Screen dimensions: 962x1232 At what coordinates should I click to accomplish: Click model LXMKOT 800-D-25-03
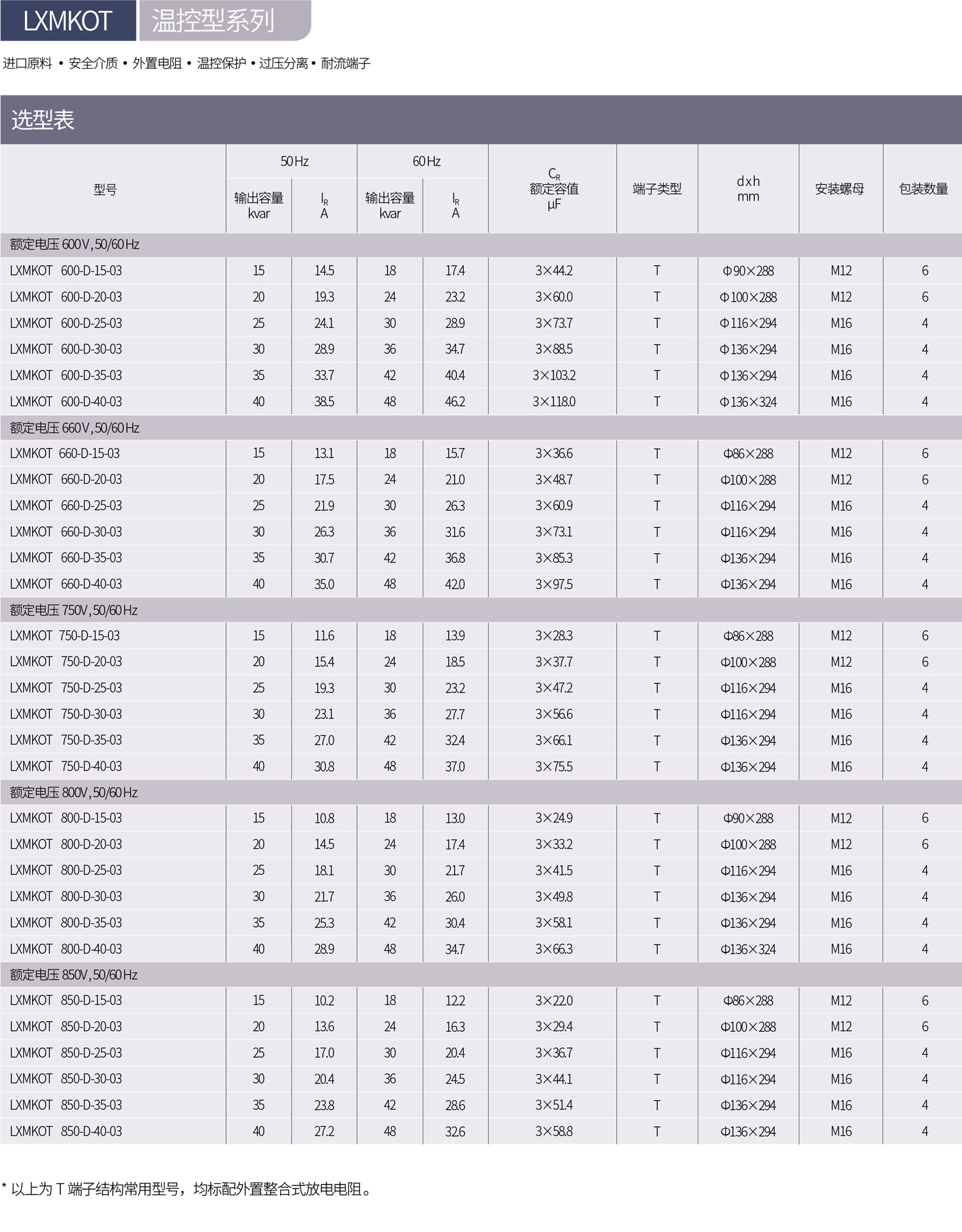(x=66, y=871)
